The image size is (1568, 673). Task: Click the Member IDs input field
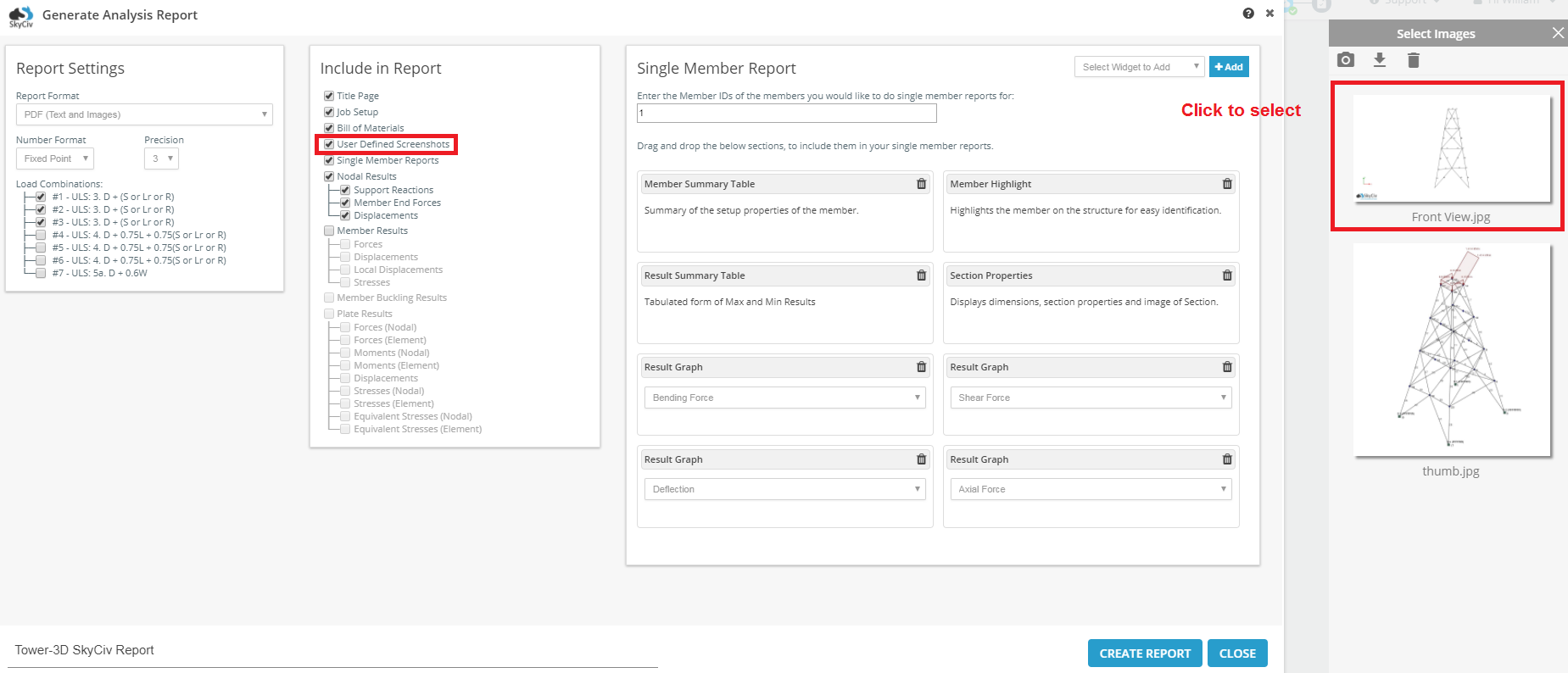click(x=787, y=113)
